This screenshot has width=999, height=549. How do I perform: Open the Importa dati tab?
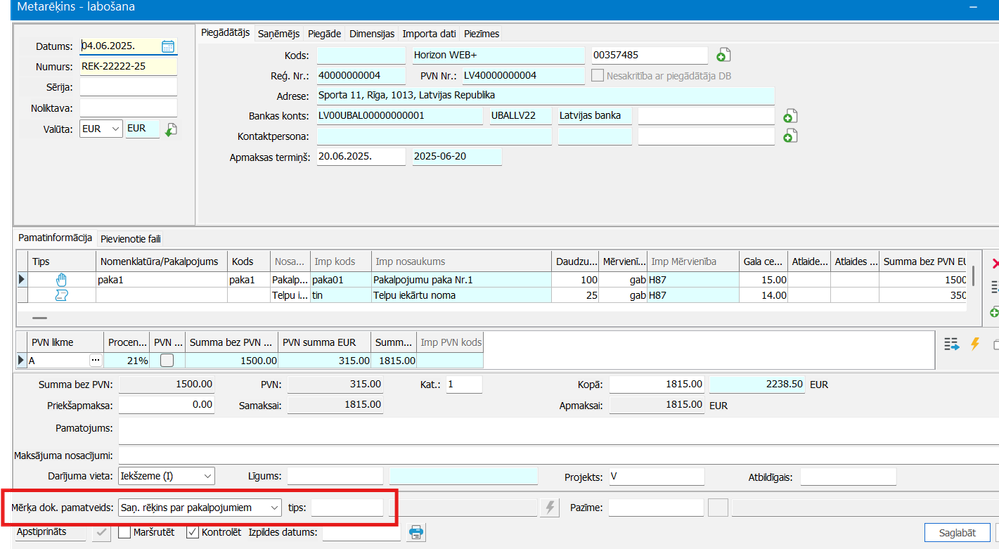(430, 33)
